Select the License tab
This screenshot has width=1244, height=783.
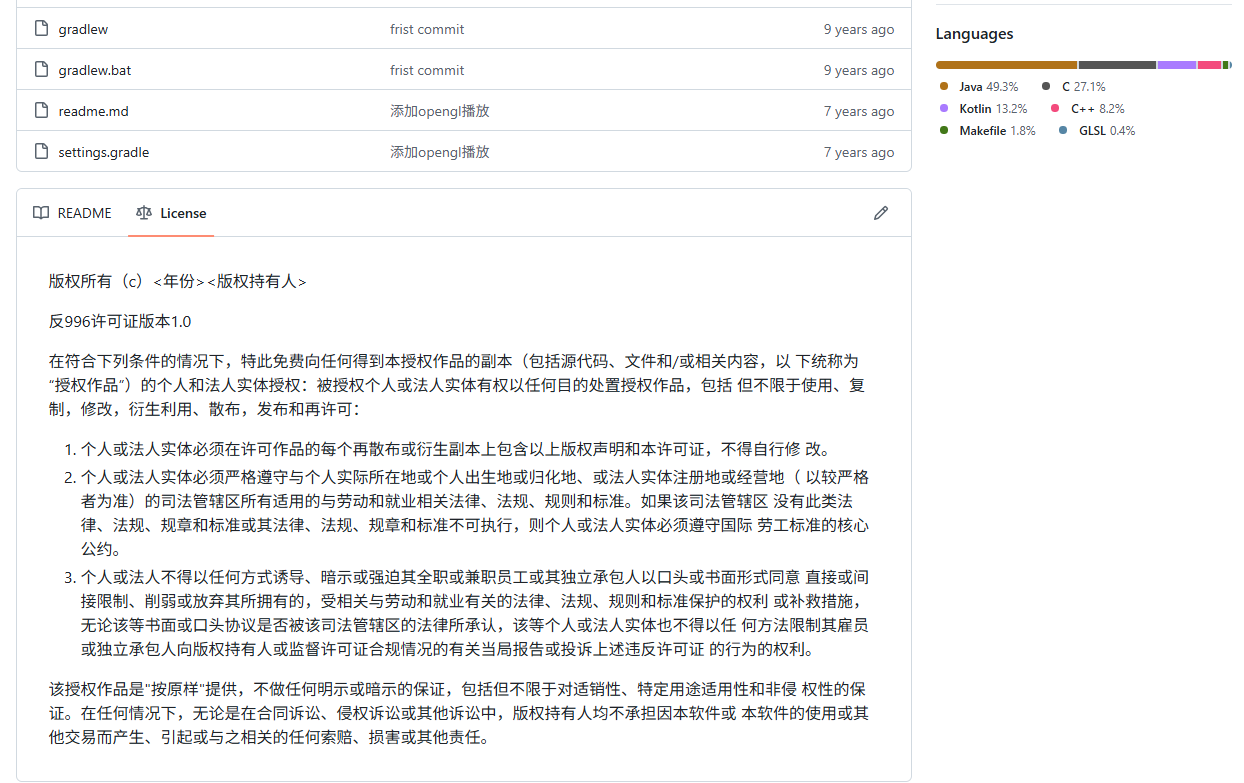(171, 213)
